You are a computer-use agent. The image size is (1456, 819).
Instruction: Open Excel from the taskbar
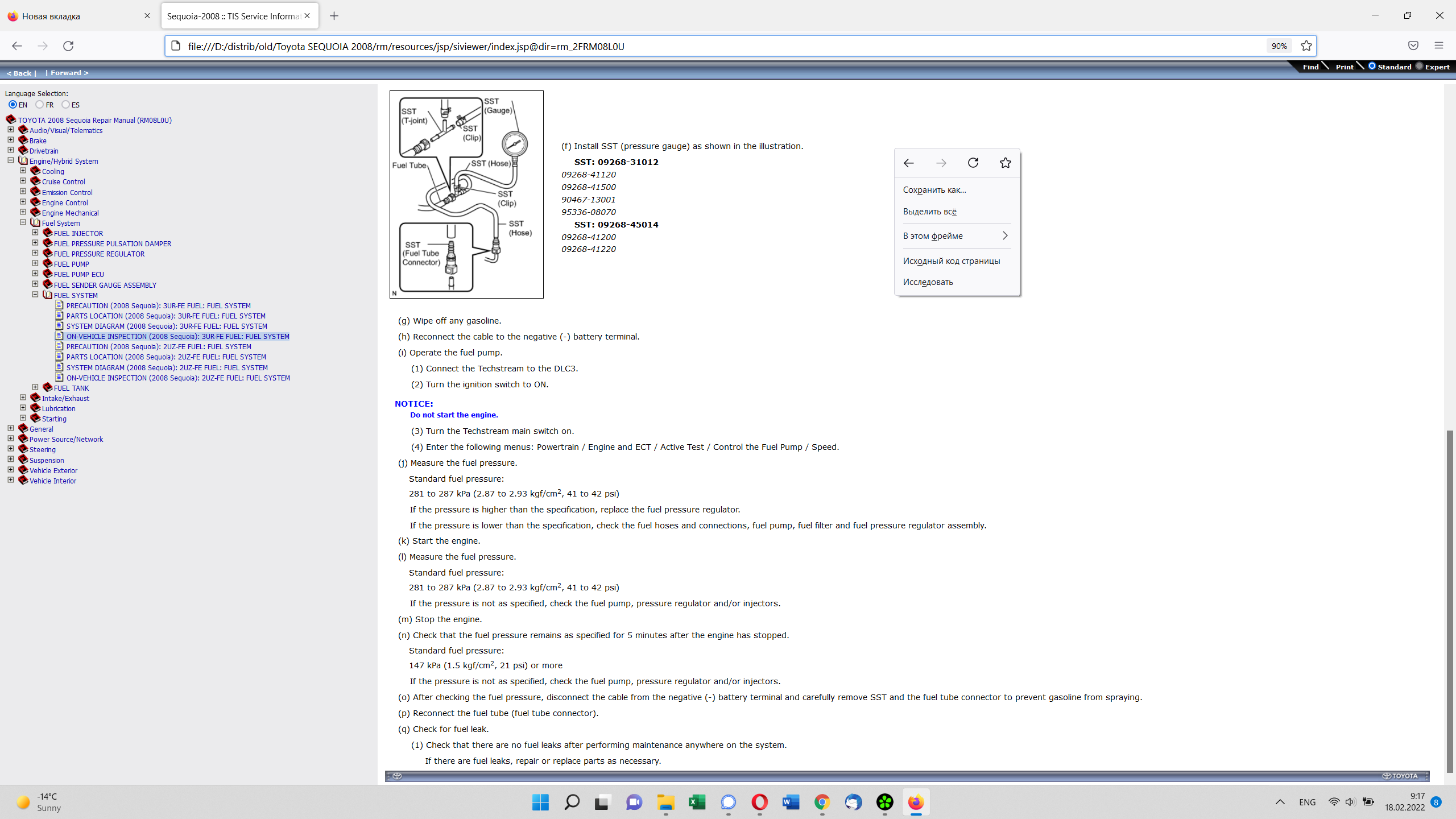697,802
